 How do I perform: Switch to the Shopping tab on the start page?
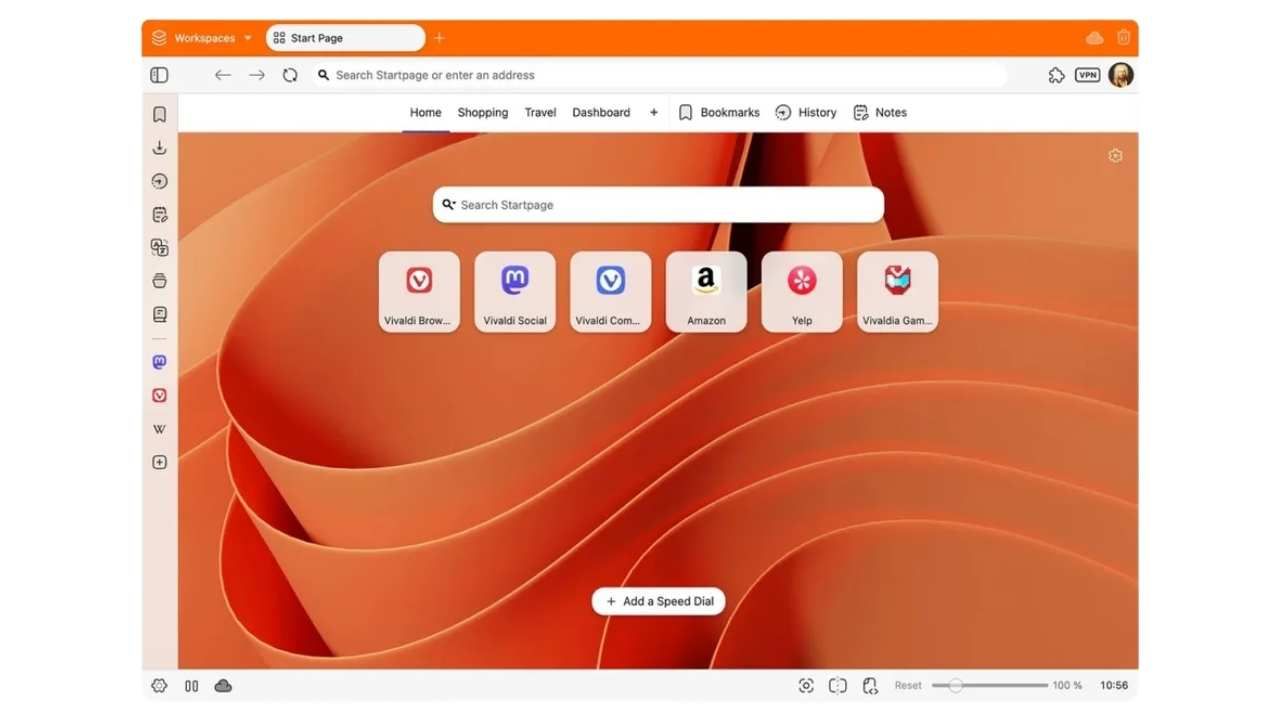tap(482, 112)
